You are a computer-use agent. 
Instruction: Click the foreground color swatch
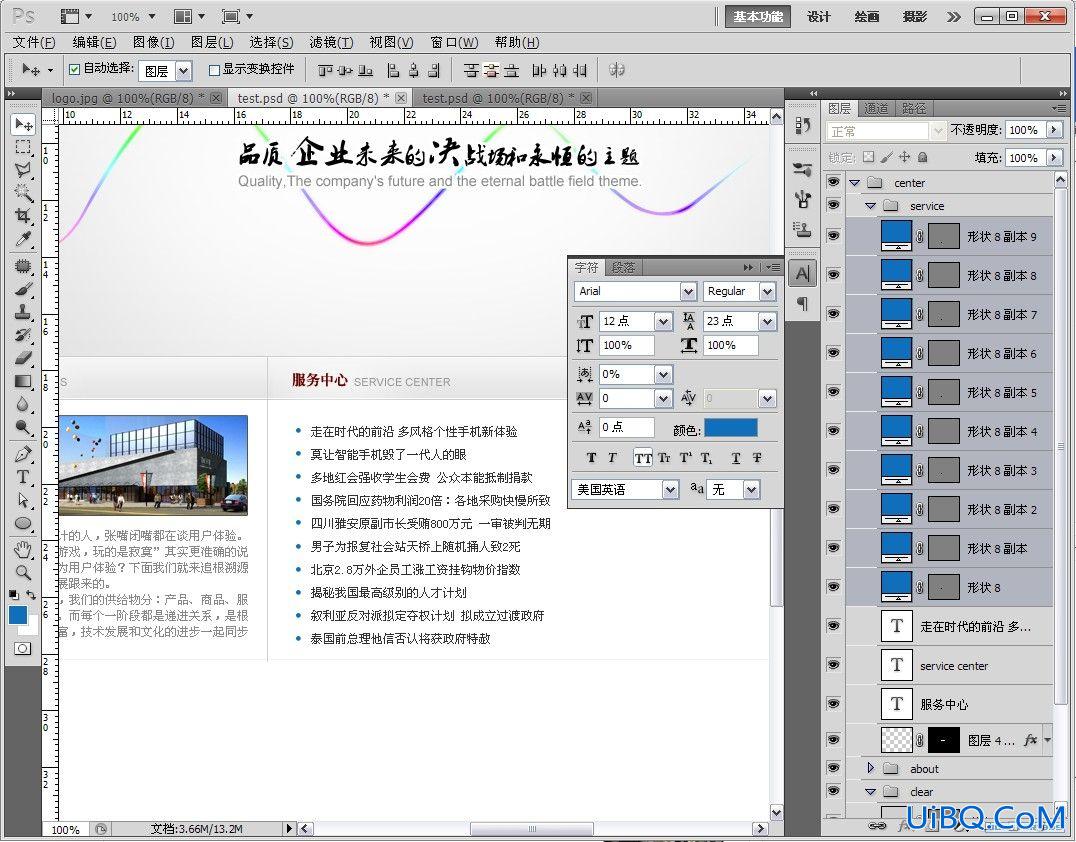[18, 615]
